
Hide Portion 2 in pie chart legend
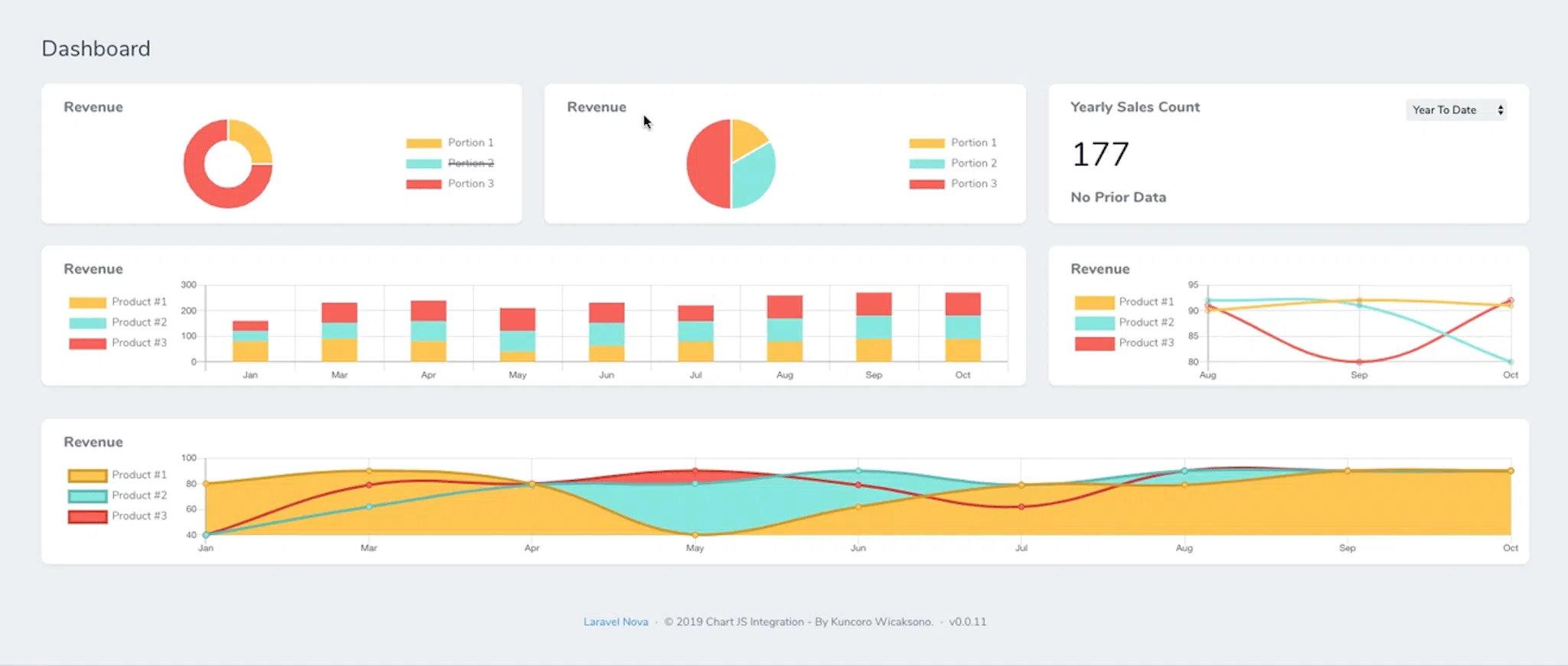pos(953,163)
